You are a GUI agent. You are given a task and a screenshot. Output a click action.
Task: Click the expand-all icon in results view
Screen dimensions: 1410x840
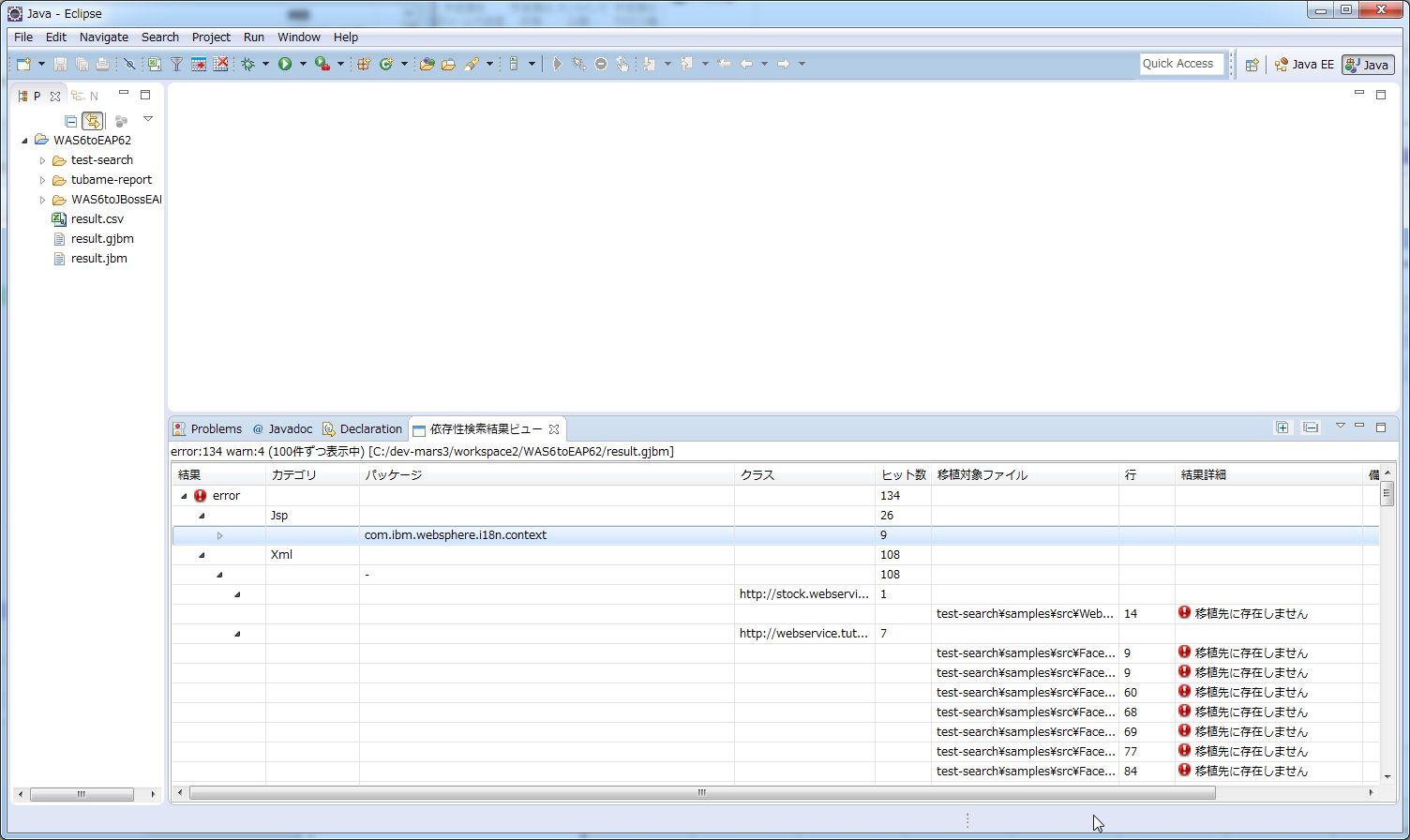[1282, 427]
